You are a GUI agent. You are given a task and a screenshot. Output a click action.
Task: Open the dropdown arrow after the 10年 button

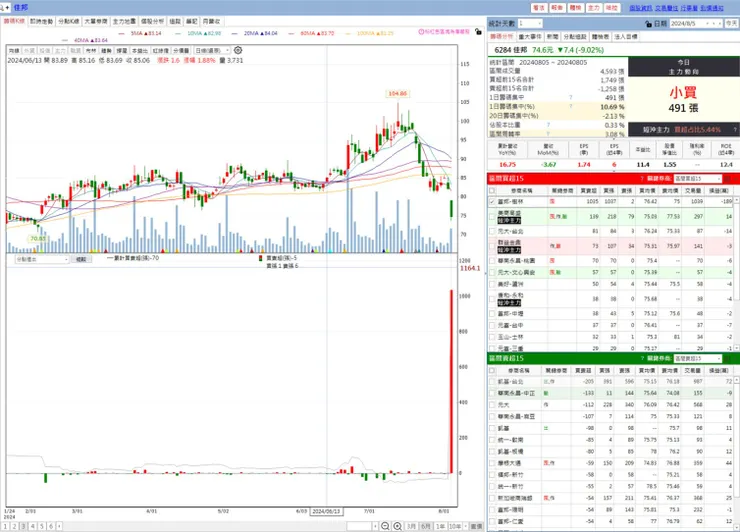(x=465, y=526)
